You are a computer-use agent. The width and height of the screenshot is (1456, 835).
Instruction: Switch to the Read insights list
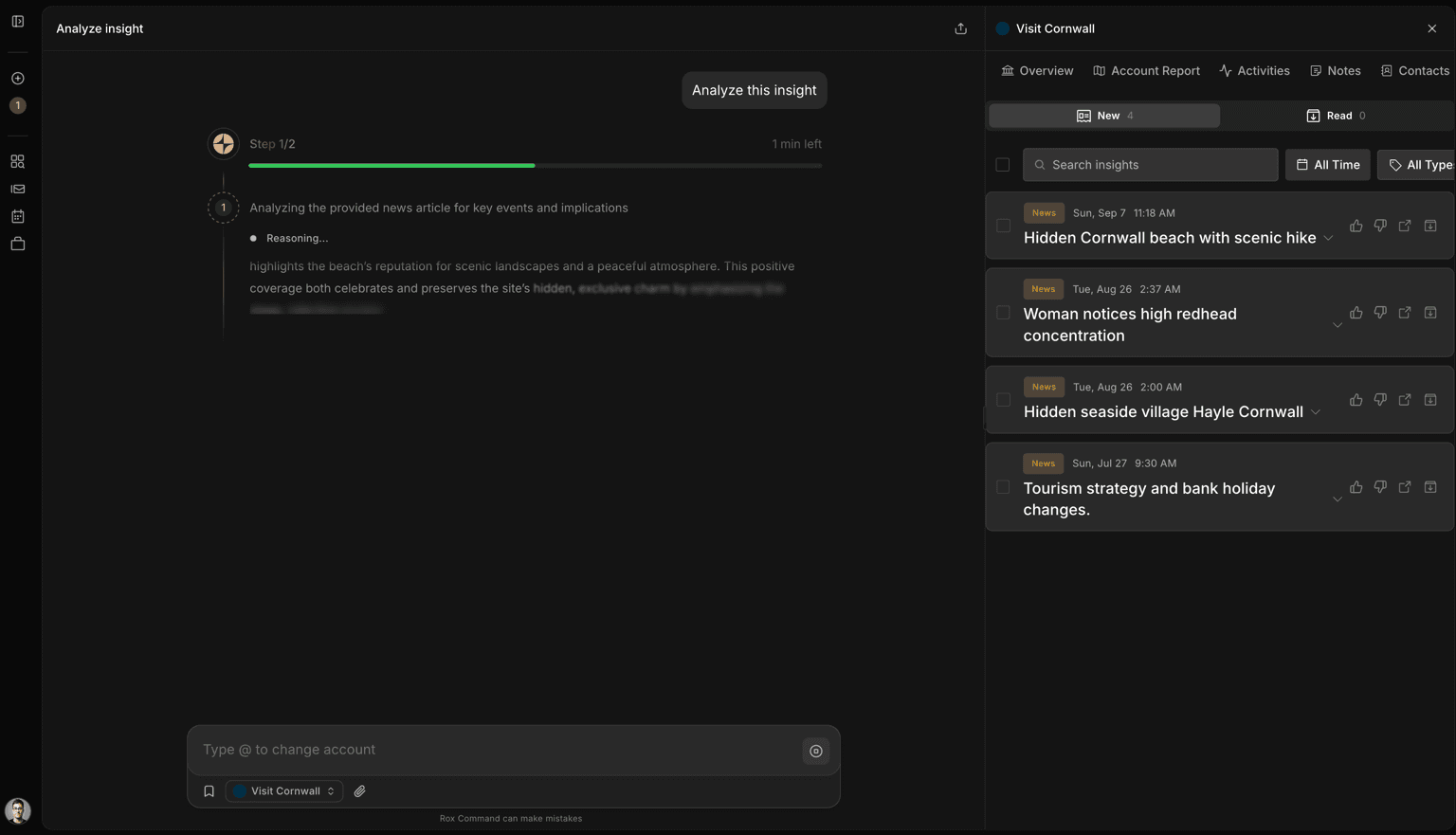pyautogui.click(x=1337, y=116)
